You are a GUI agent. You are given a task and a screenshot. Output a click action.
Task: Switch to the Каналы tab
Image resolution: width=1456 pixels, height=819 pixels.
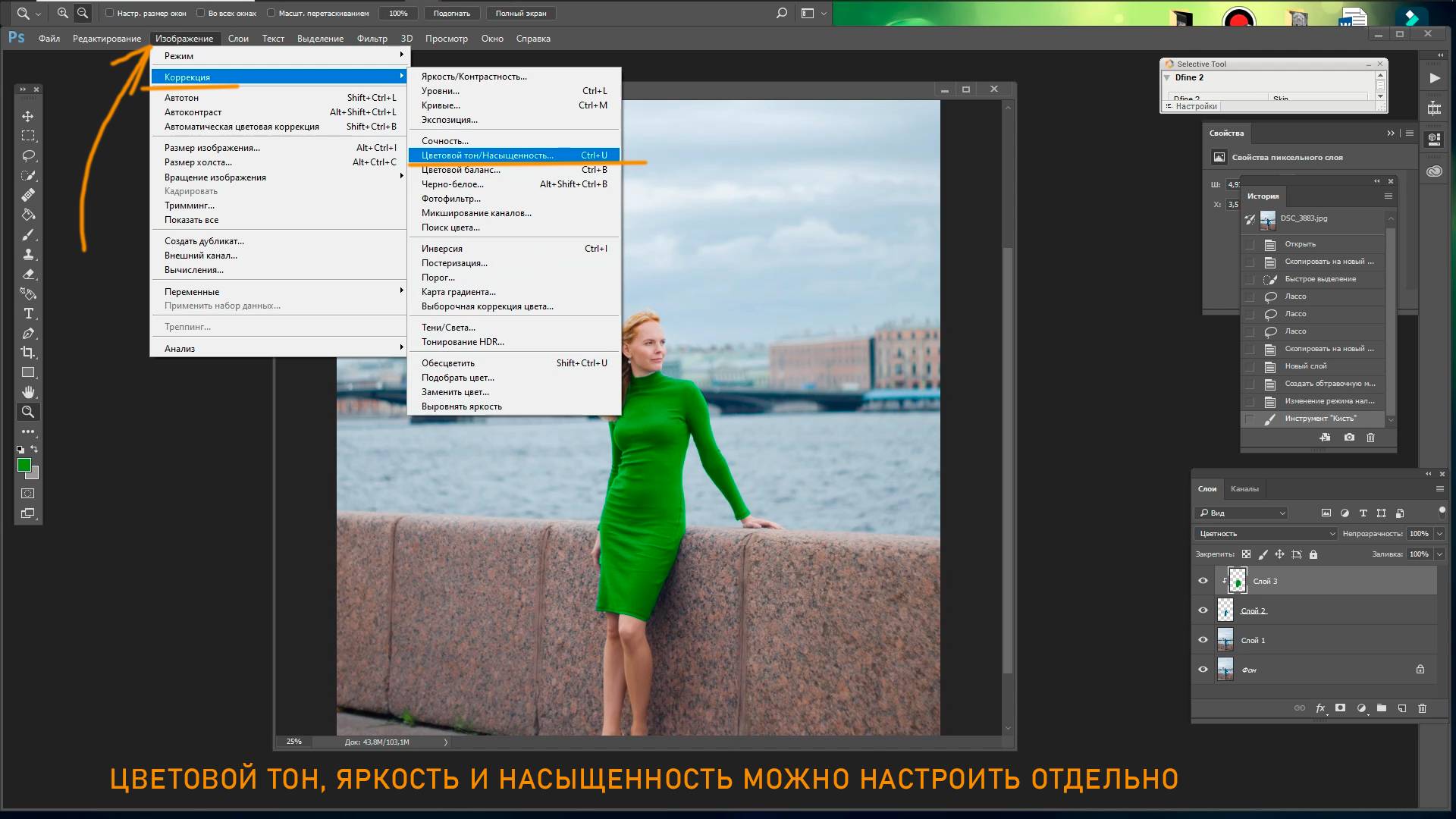1244,488
